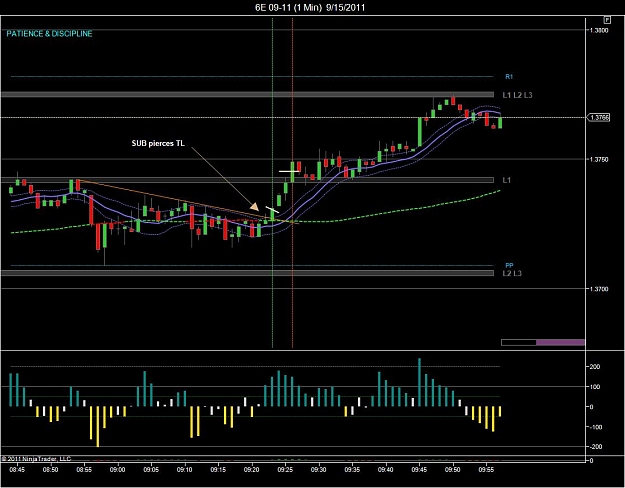Click the 1.3700 price axis label
Screen dimensions: 625x488
click(599, 289)
